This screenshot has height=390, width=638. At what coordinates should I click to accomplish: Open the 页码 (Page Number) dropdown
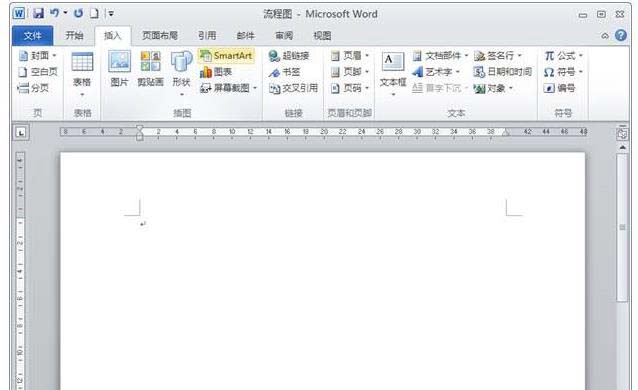point(350,88)
